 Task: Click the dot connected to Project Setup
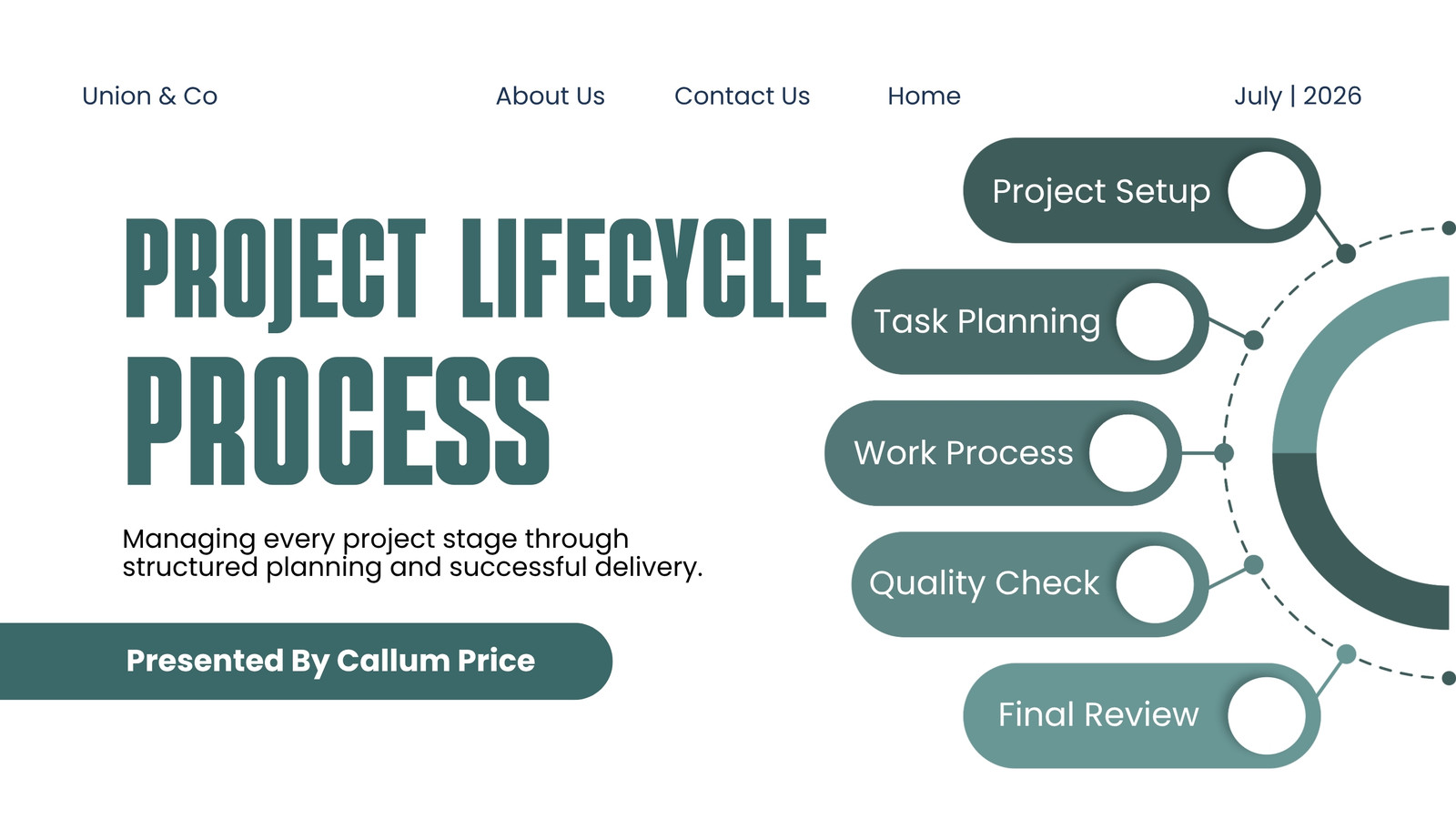(1346, 254)
